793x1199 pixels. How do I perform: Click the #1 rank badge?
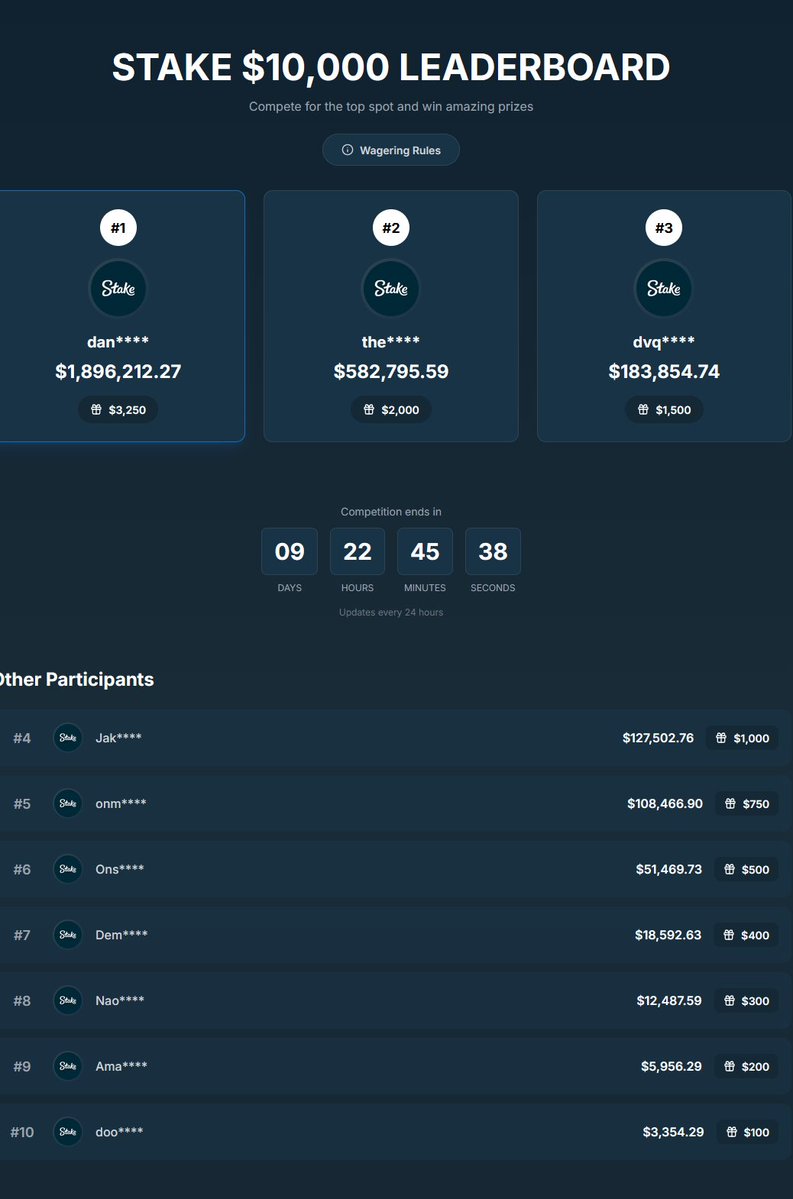pos(118,228)
